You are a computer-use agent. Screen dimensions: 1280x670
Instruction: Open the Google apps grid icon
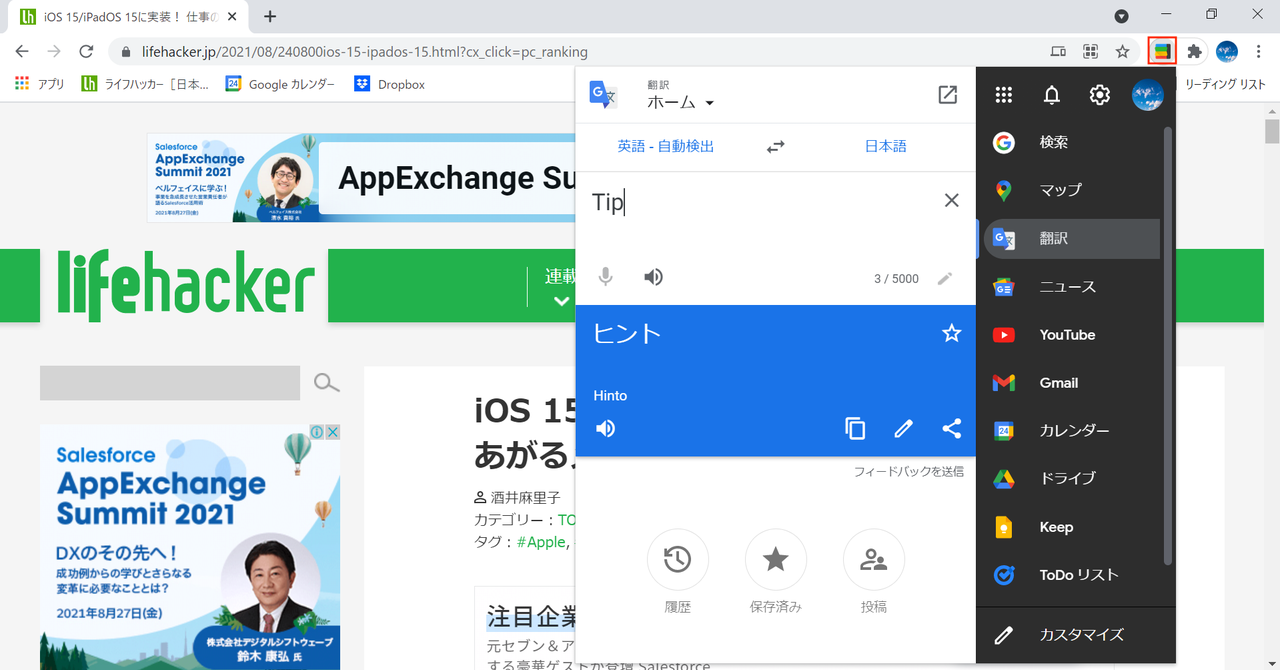pos(1004,95)
